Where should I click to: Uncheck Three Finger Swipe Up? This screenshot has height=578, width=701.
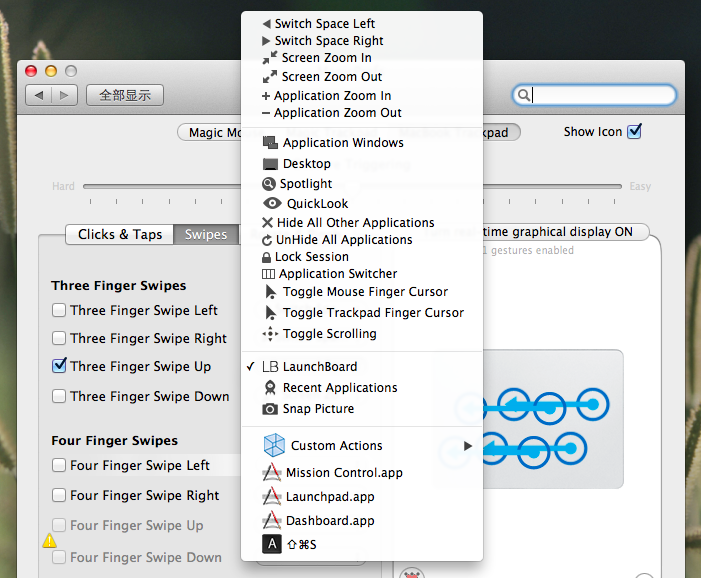(60, 367)
